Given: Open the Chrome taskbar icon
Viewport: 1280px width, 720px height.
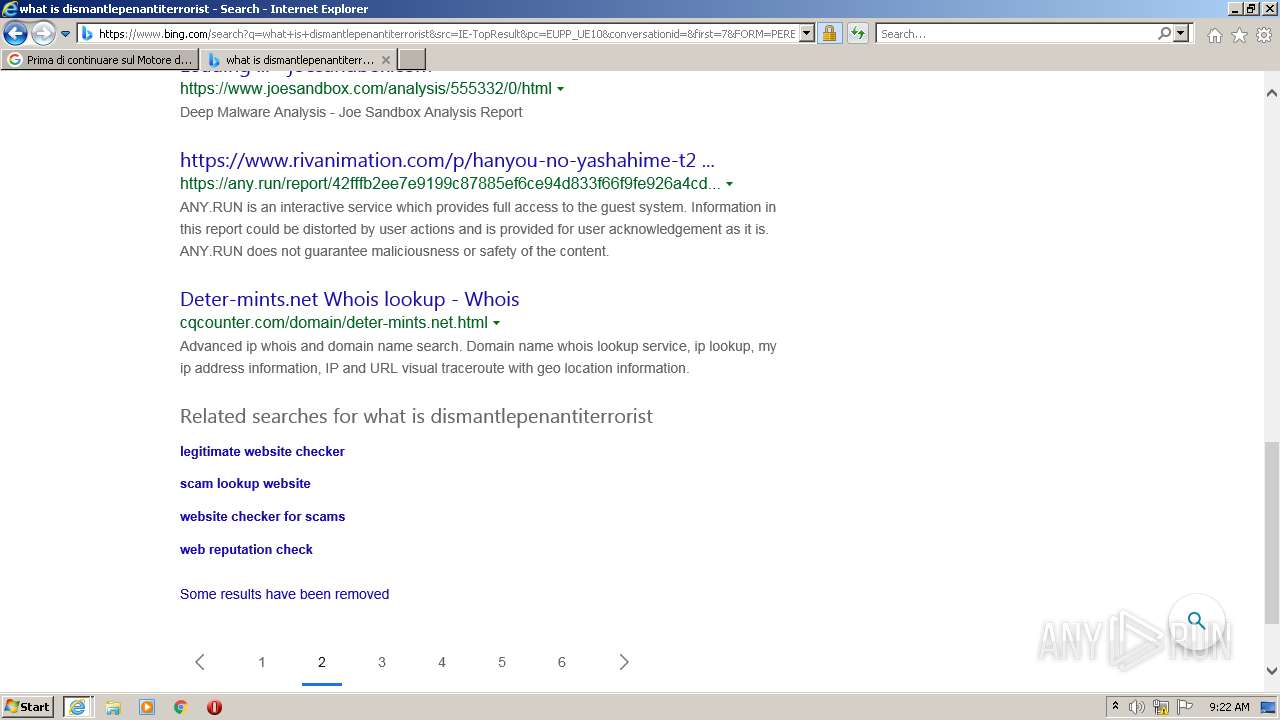Looking at the screenshot, I should coord(181,707).
